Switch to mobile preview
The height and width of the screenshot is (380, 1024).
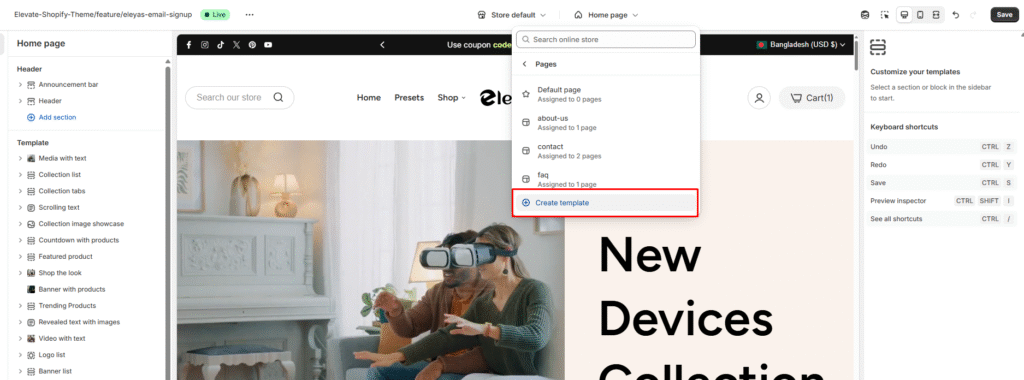[x=920, y=14]
